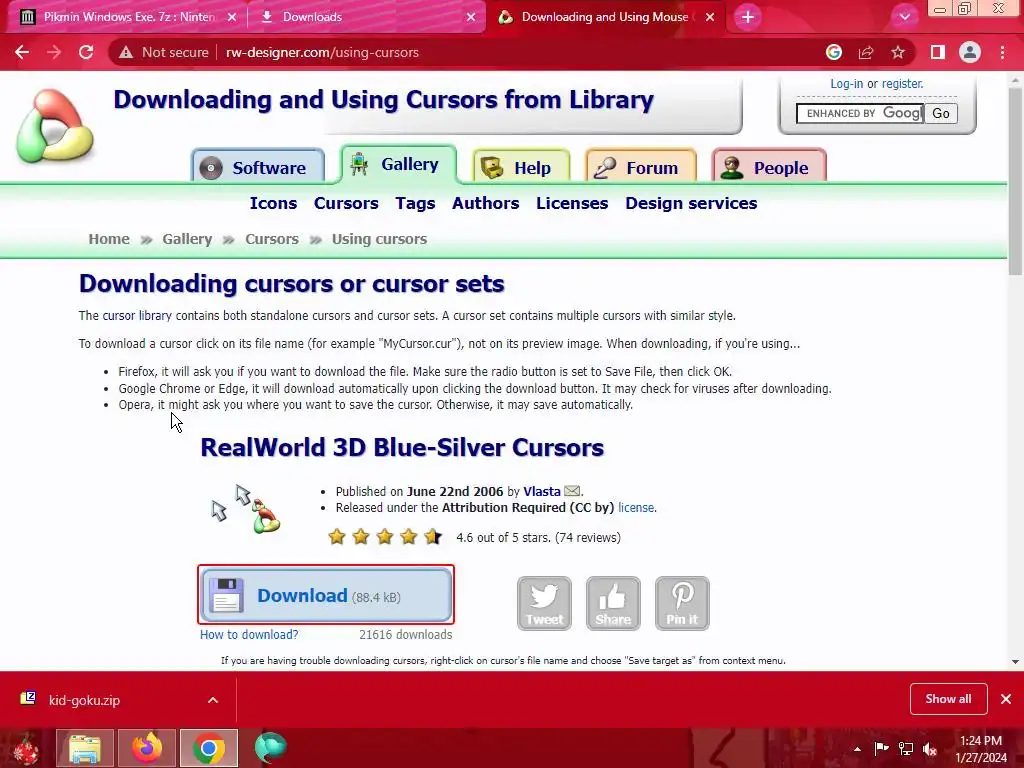
Task: Click the envelope icon beside Vlasta
Action: 571,490
